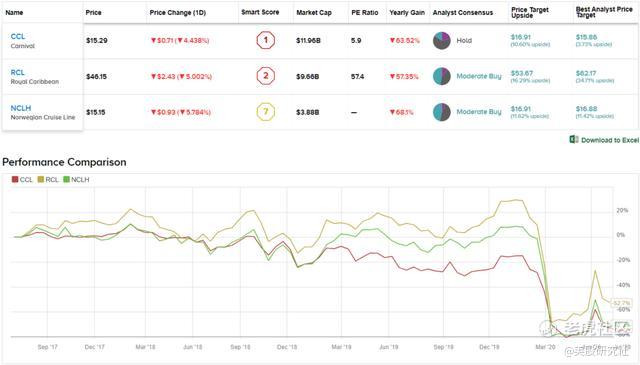640x365 pixels.
Task: Click the Smart Score 2 octagon for RCL
Action: (266, 76)
